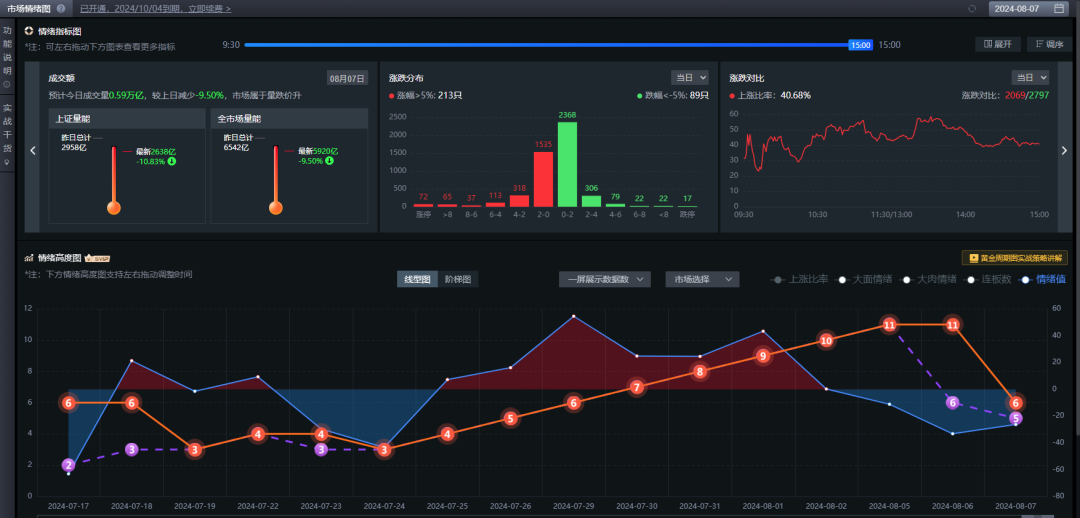Click the green 2-4 bar showing 306
Screen dimensions: 1080x518
click(592, 201)
